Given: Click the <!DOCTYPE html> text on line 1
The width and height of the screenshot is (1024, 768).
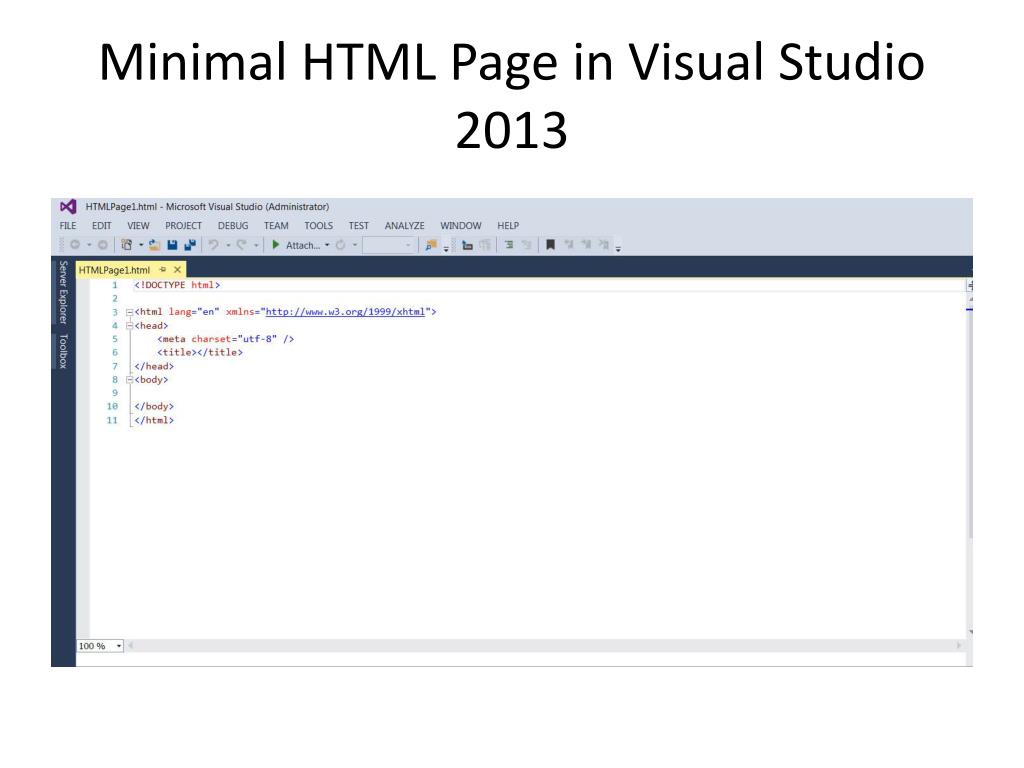Looking at the screenshot, I should (x=177, y=285).
